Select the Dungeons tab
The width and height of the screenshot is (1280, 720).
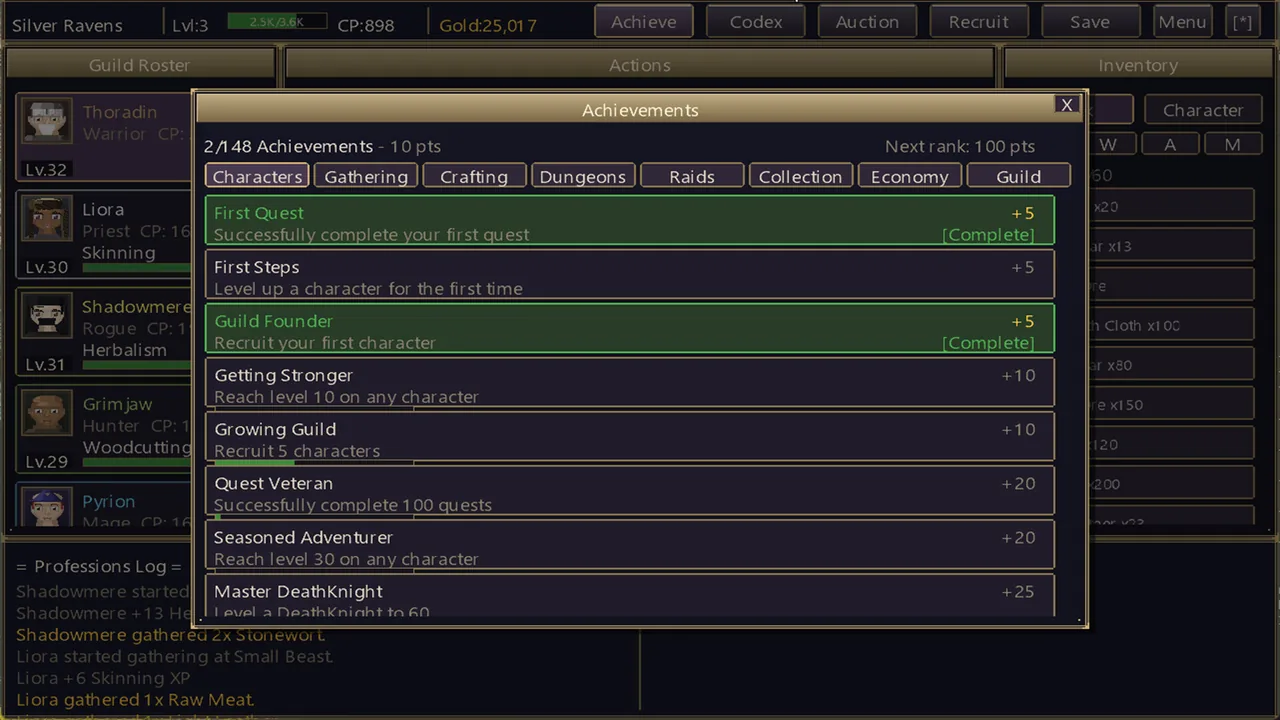pyautogui.click(x=583, y=176)
